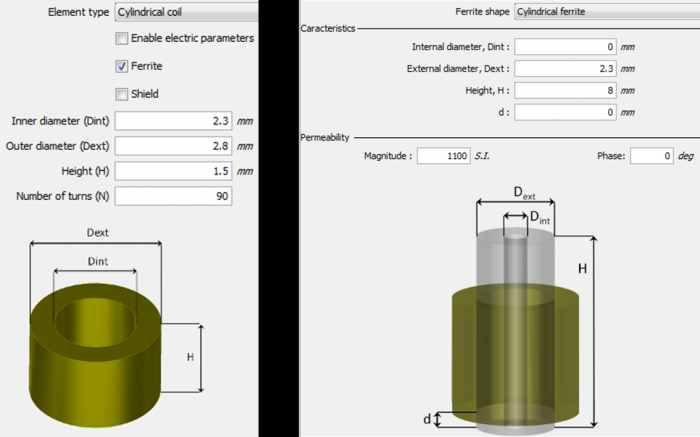Click the coil Inner diameter (Dint) field
Viewport: 700px width, 437px height.
tap(173, 121)
